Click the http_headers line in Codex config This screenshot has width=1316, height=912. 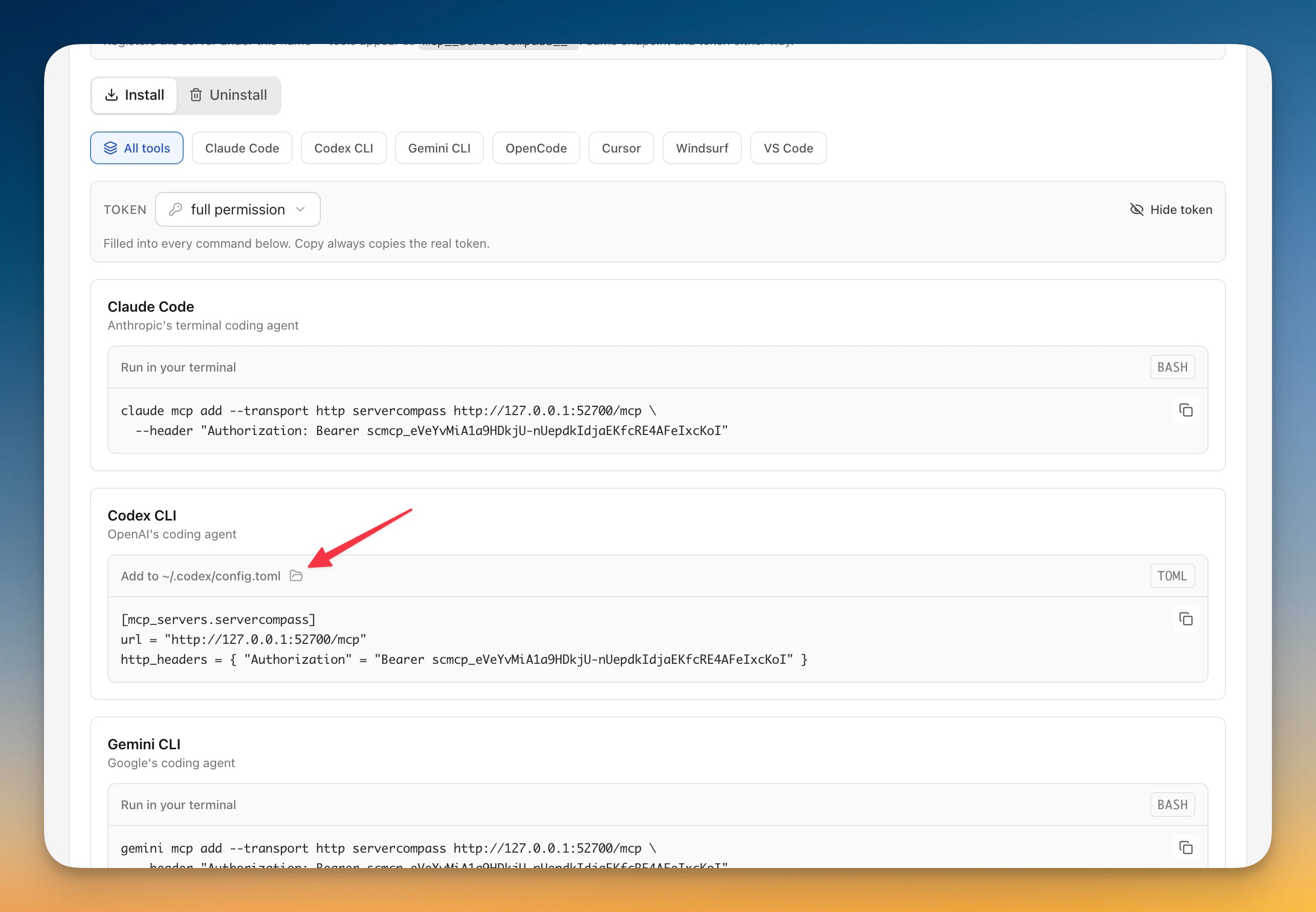pyautogui.click(x=464, y=659)
